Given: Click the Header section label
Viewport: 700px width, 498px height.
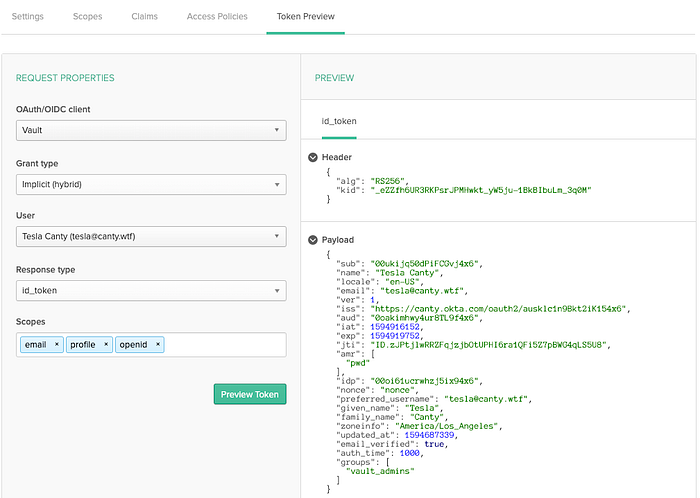Looking at the screenshot, I should click(337, 157).
